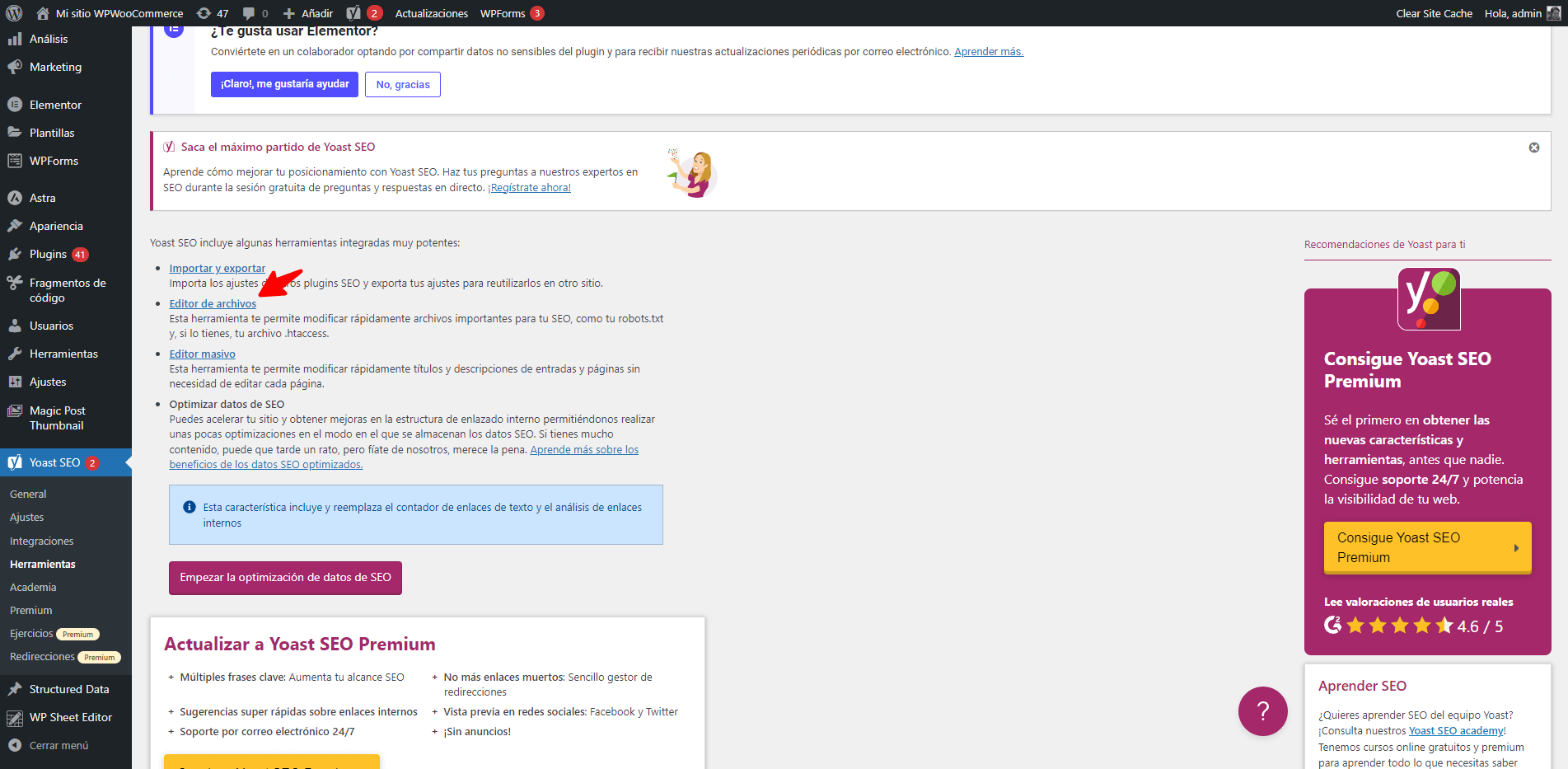The image size is (1568, 769).
Task: Open Ejercicios Premium submenu item
Action: pos(54,634)
